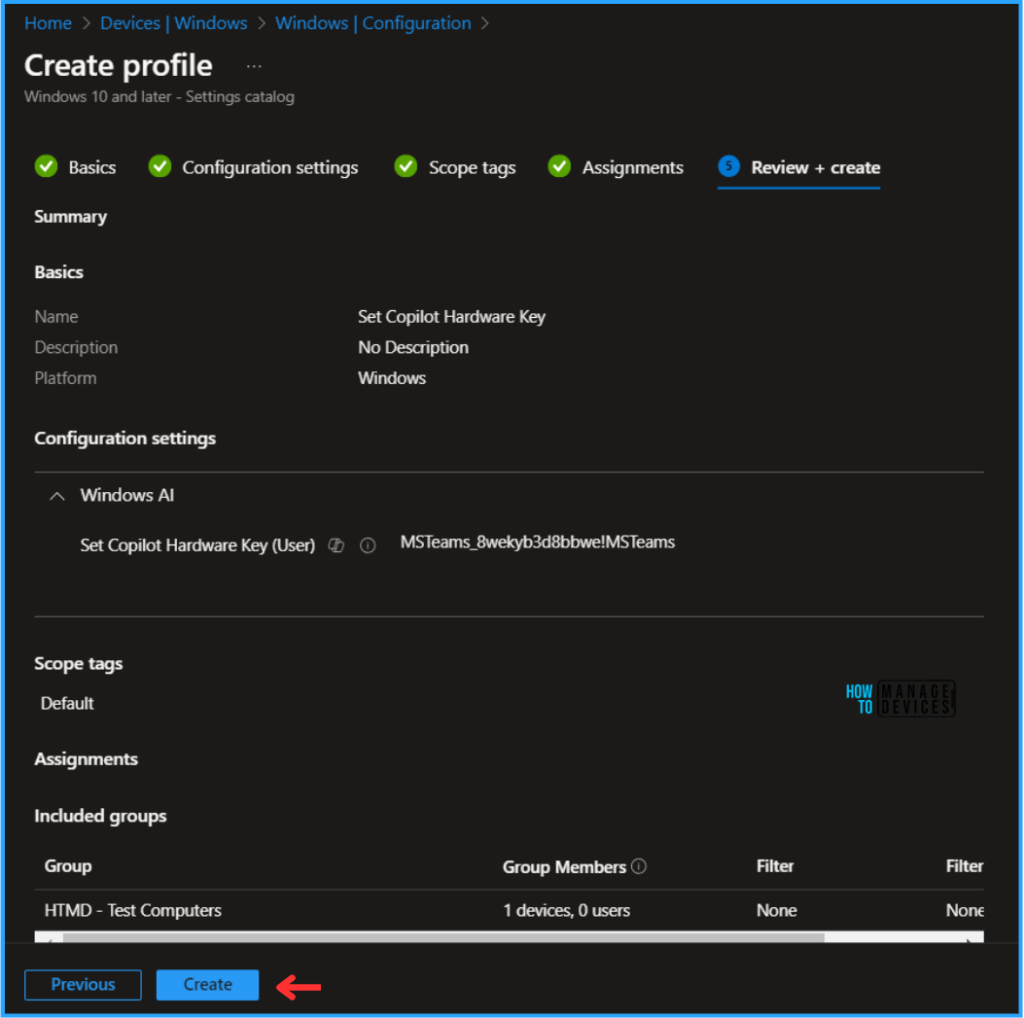Image resolution: width=1024 pixels, height=1018 pixels.
Task: Click the green check icon beside Basics
Action: 46,167
